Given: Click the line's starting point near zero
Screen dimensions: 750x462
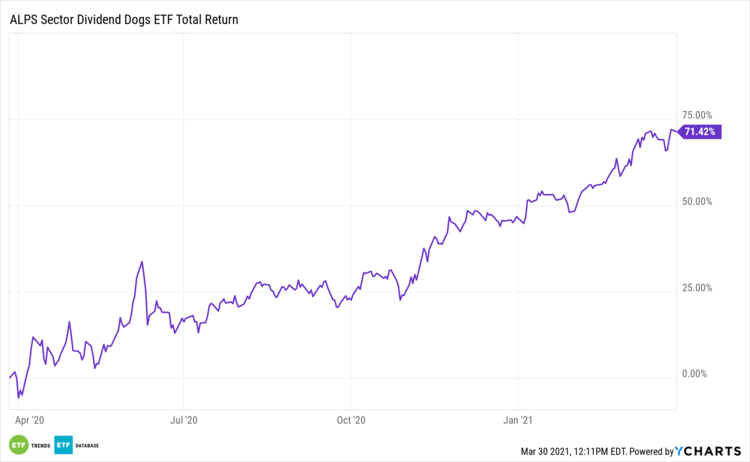Looking at the screenshot, I should [x=9, y=378].
